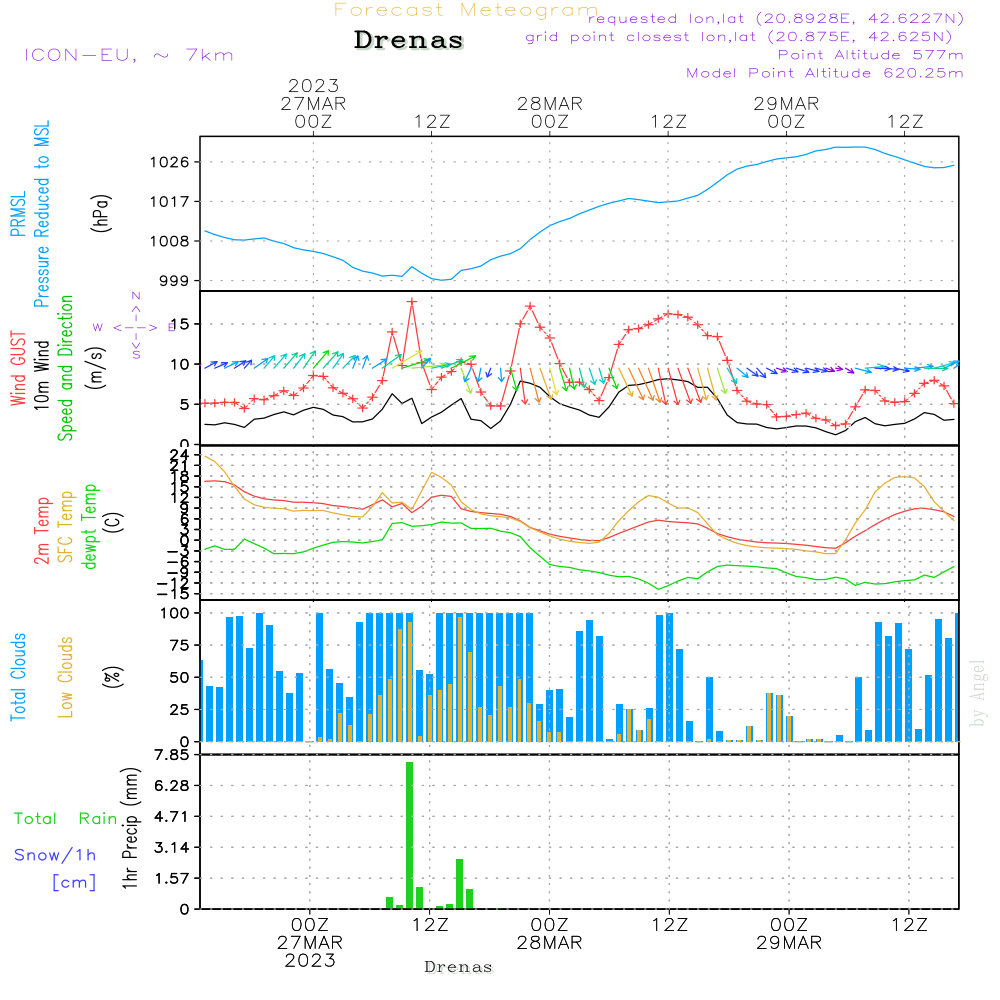The image size is (1000, 1000).
Task: Click the '50' value on the cloud axis
Action: pos(180,678)
